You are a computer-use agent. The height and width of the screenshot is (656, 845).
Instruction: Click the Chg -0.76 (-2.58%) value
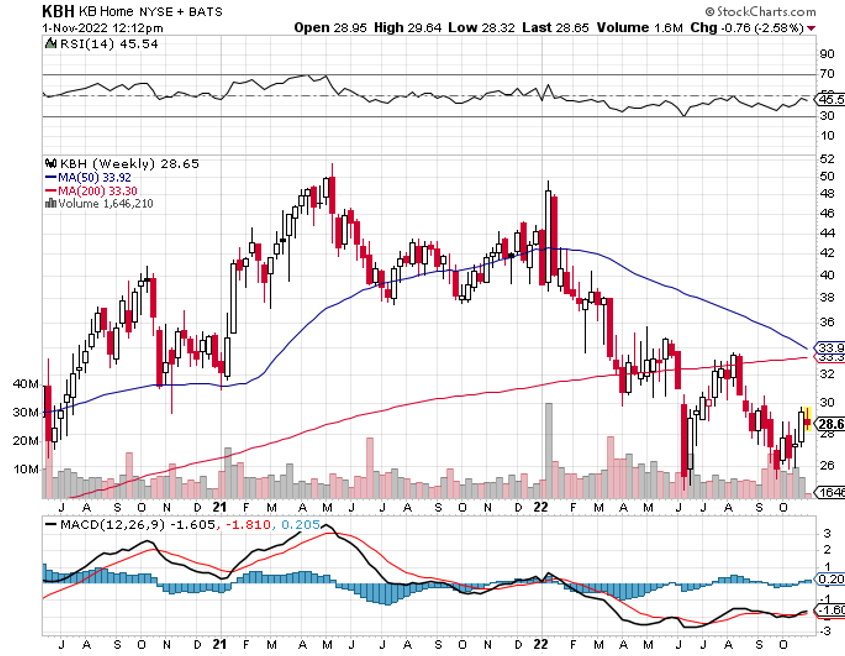747,27
